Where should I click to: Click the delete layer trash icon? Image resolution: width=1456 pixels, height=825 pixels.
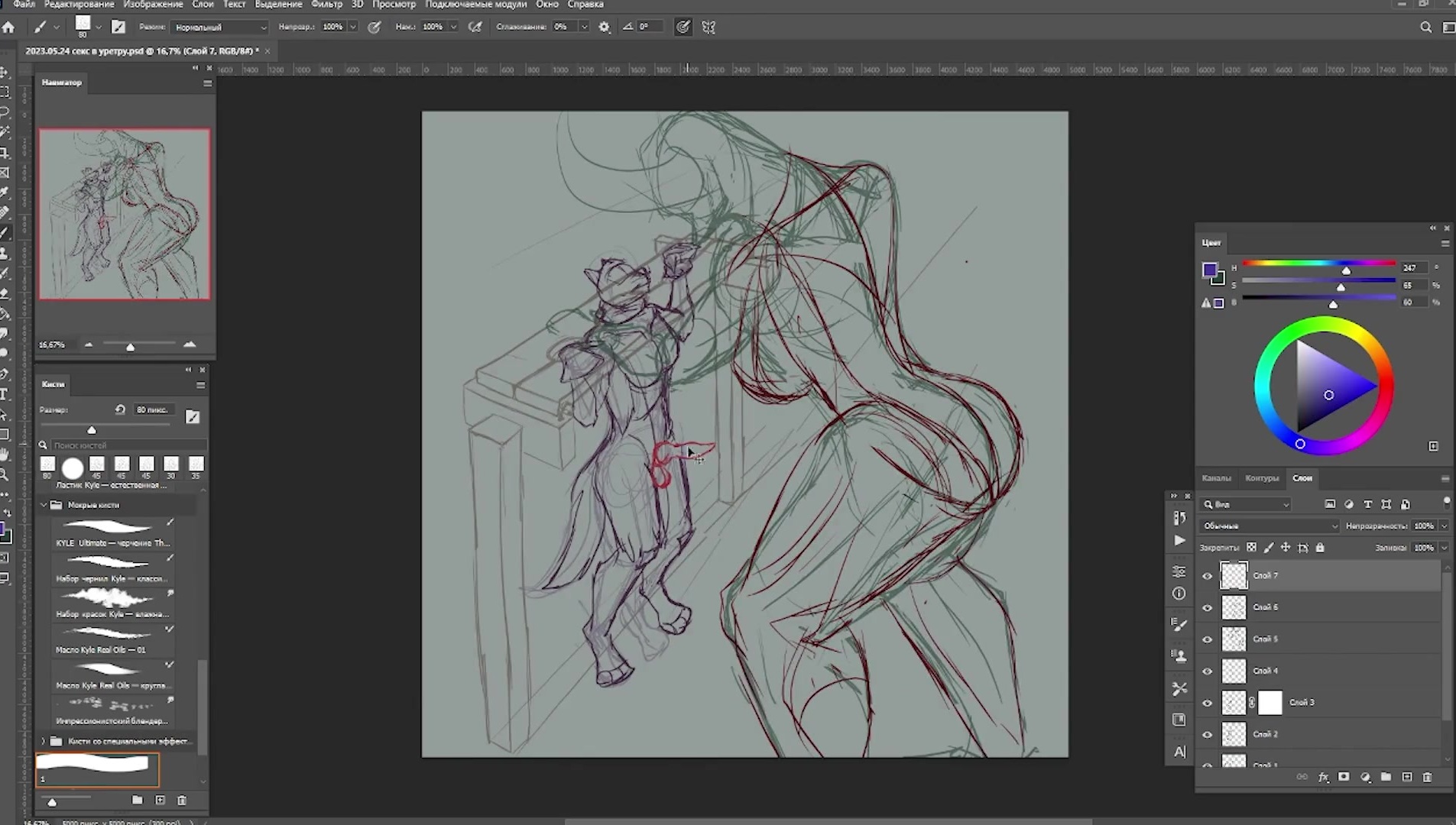1427,777
